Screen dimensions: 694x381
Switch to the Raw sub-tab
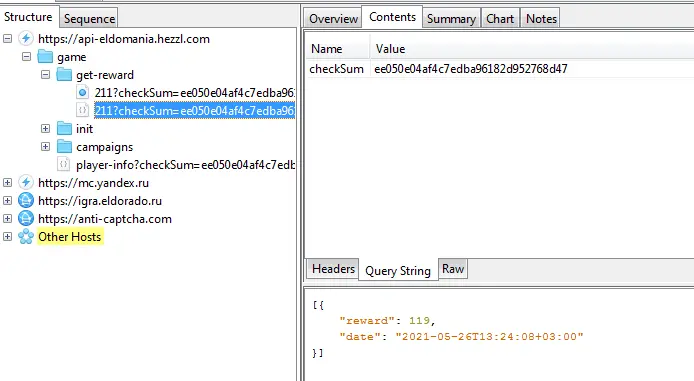pos(453,269)
